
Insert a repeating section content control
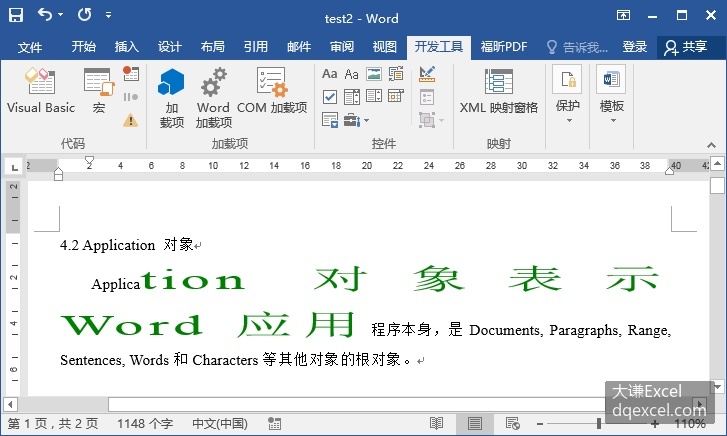[x=330, y=120]
